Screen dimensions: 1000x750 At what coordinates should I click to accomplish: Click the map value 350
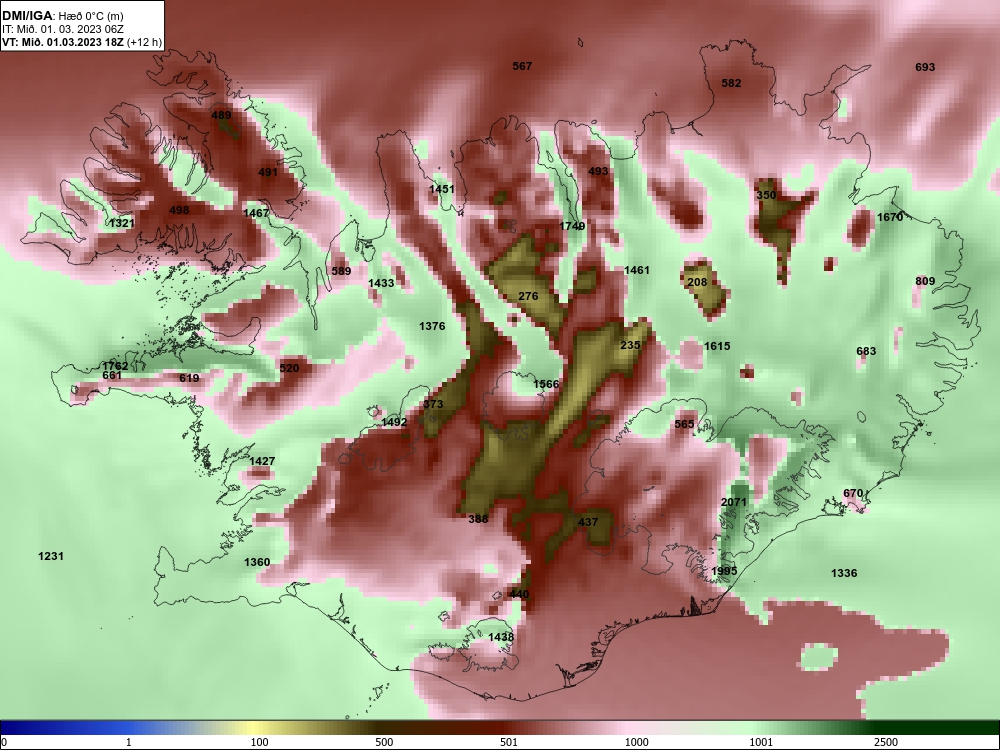[x=766, y=195]
